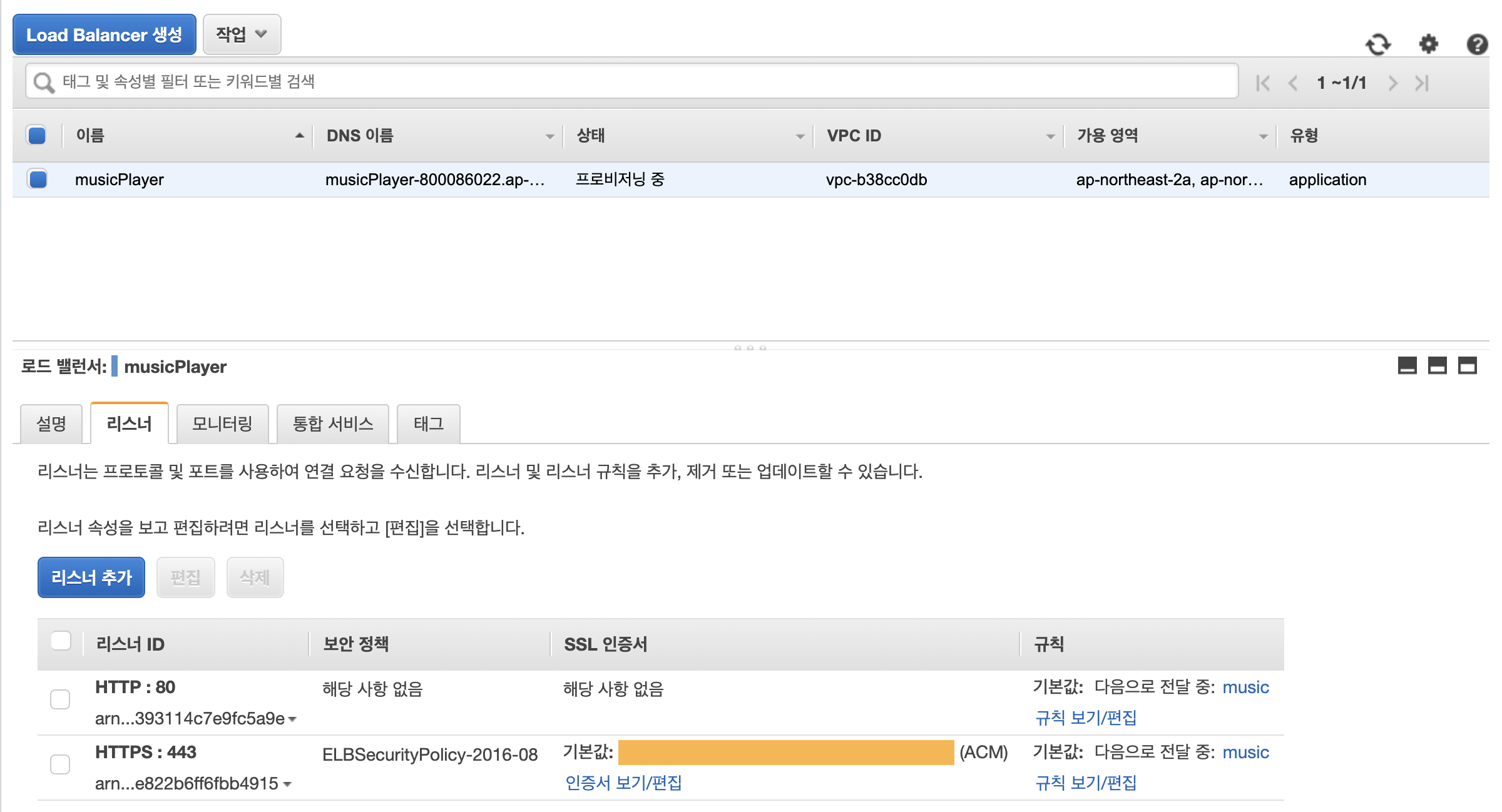Open the 작업 actions dropdown
This screenshot has width=1502, height=812.
click(x=242, y=34)
